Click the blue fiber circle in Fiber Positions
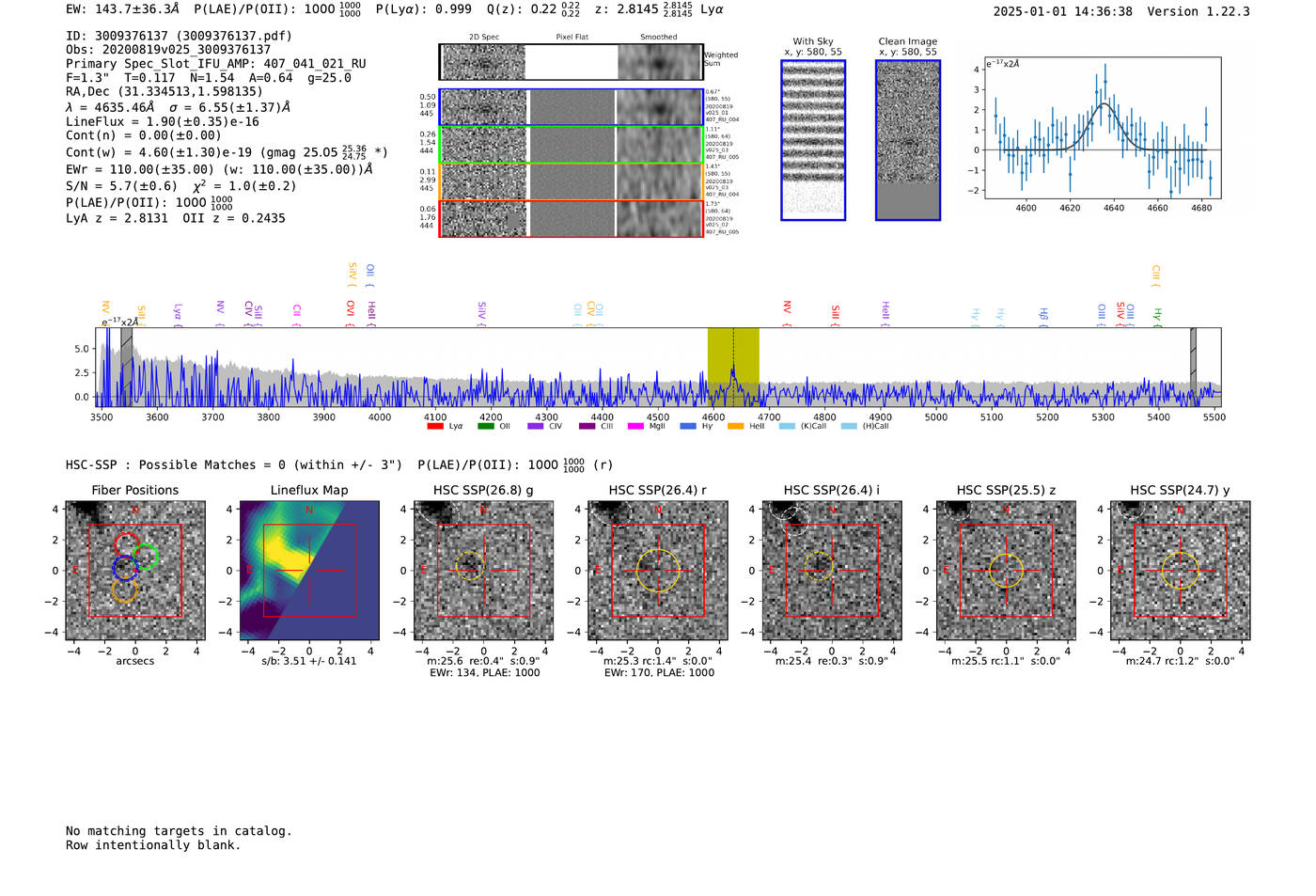The height and width of the screenshot is (896, 1316). point(125,568)
